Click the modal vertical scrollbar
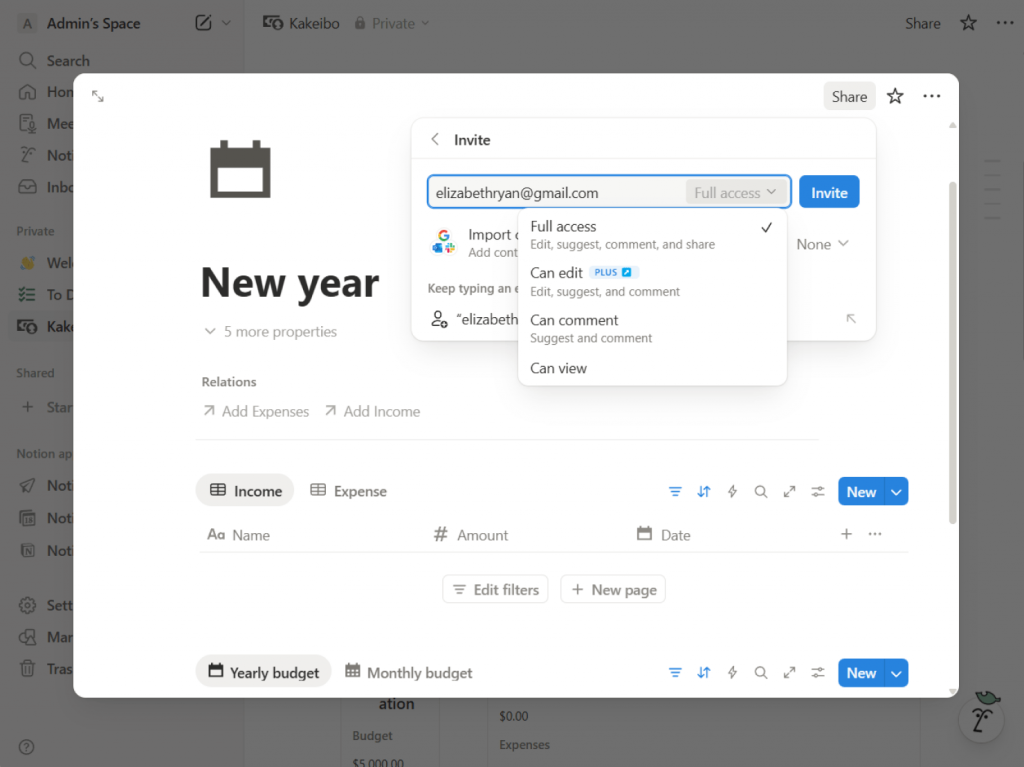The height and width of the screenshot is (767, 1024). click(x=952, y=353)
